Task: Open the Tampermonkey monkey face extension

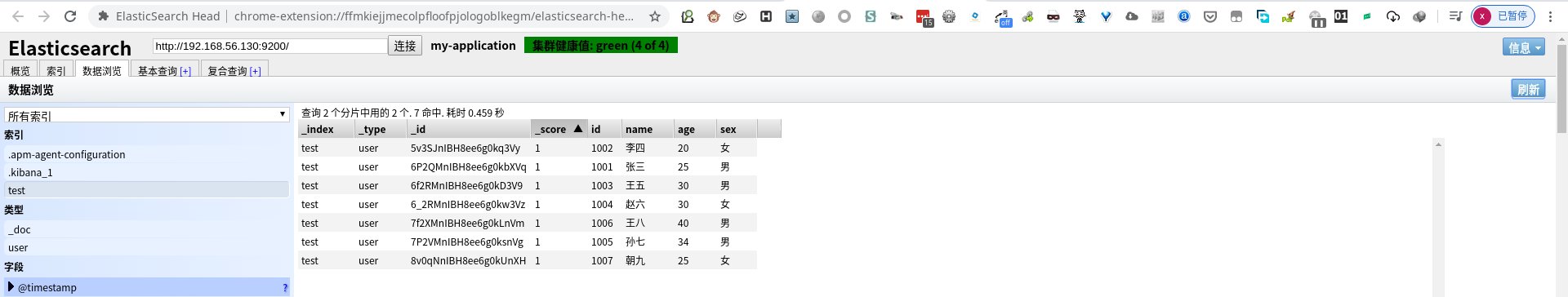Action: click(x=714, y=16)
